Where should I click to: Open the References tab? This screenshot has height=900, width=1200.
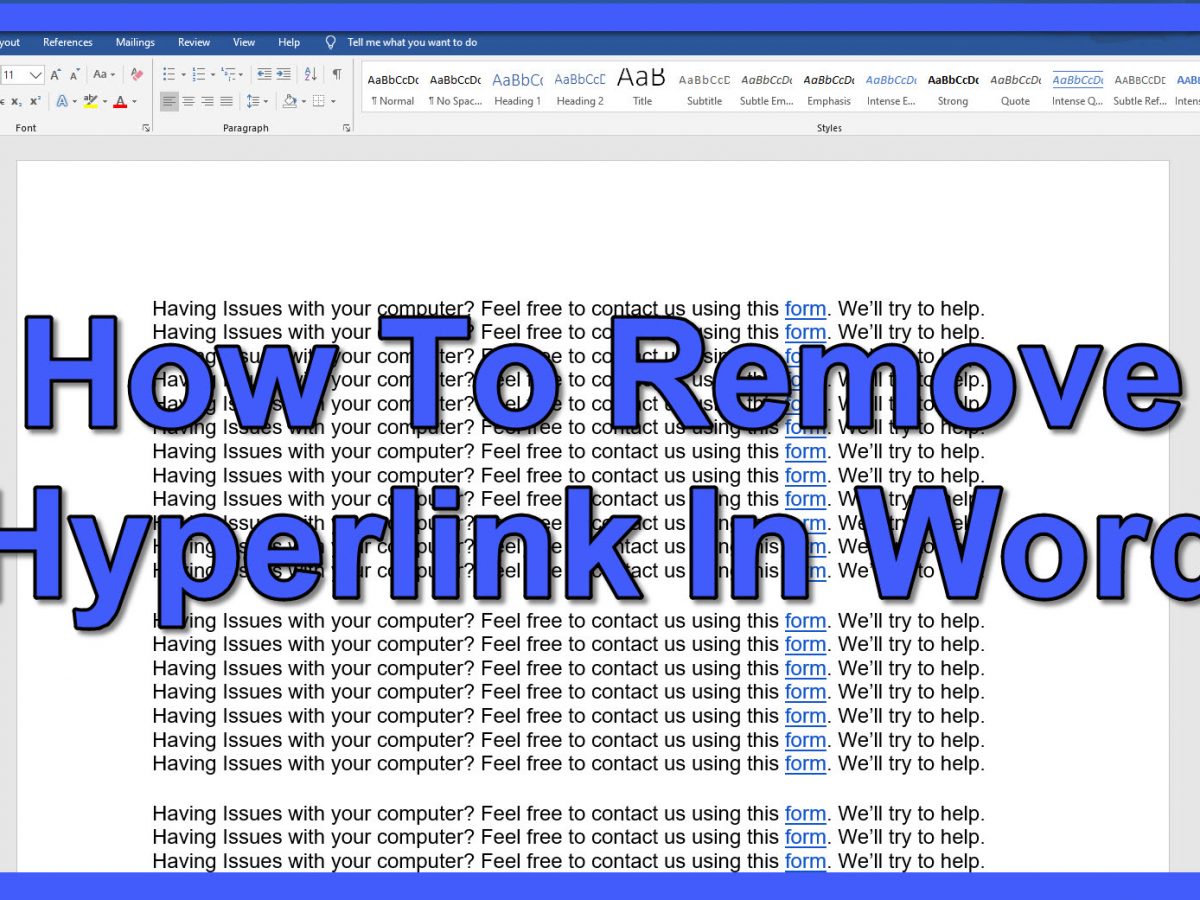[x=68, y=43]
